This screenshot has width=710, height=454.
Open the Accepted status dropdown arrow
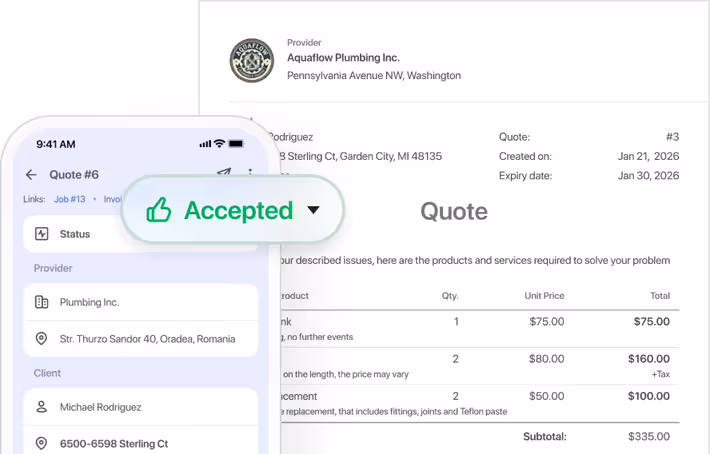click(x=313, y=210)
